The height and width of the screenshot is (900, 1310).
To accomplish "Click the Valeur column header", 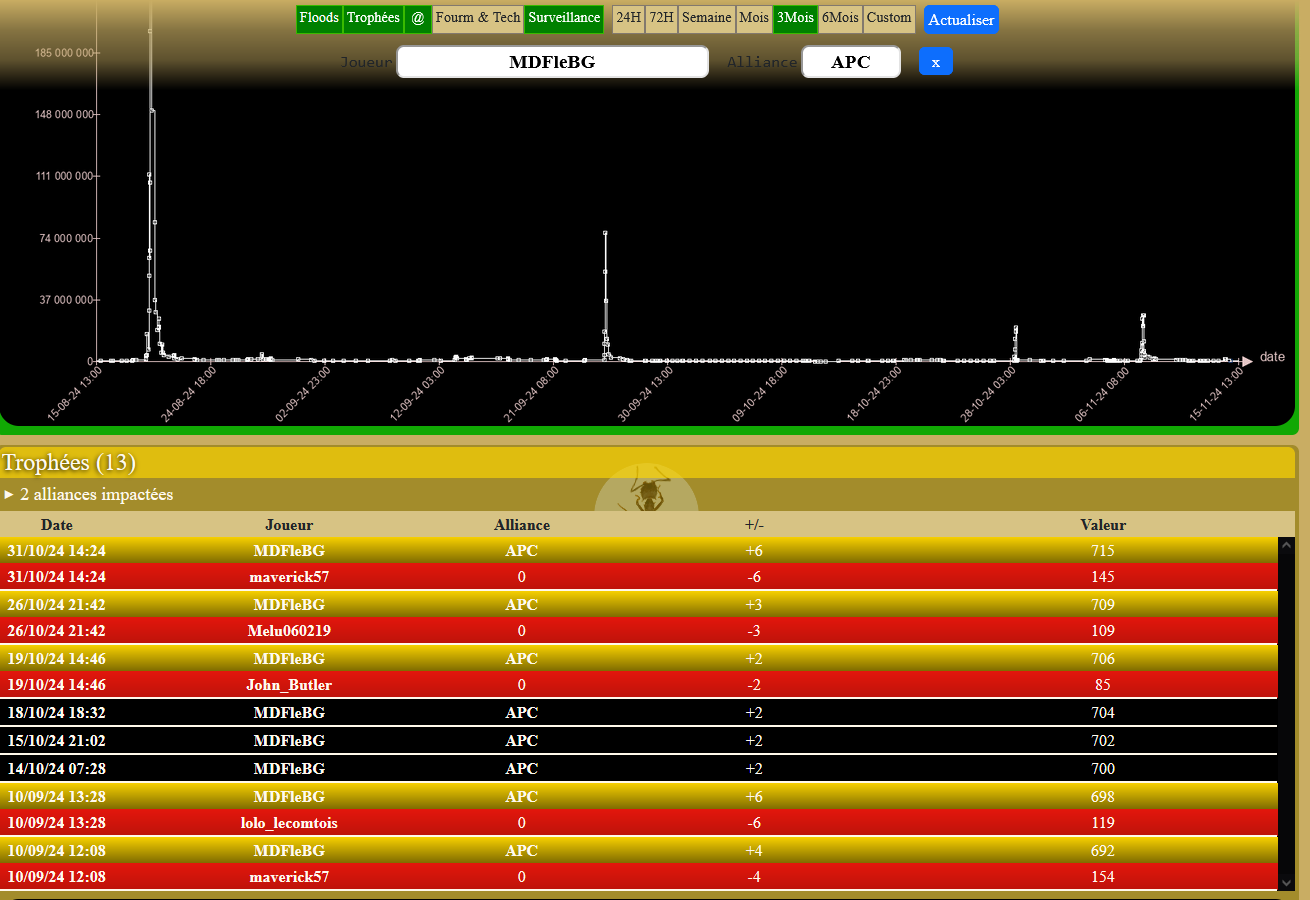I will click(x=1103, y=525).
